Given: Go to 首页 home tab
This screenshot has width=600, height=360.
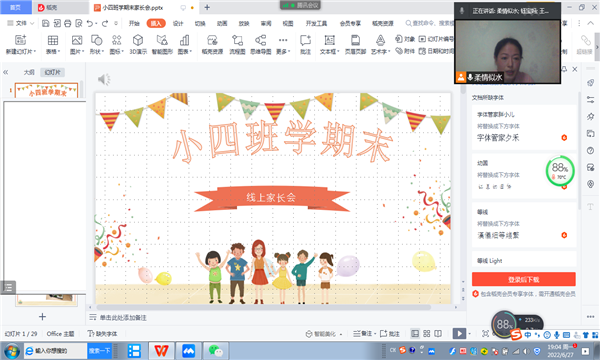Looking at the screenshot, I should [x=15, y=7].
